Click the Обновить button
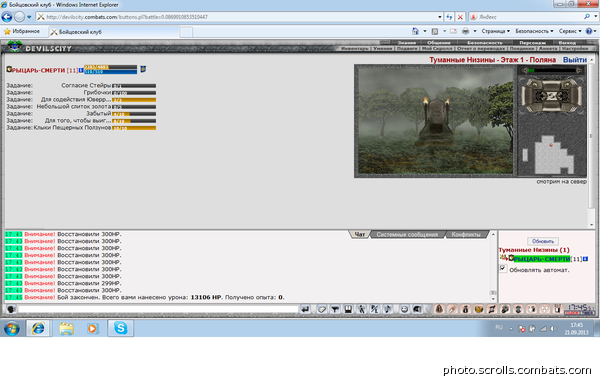 coord(543,241)
